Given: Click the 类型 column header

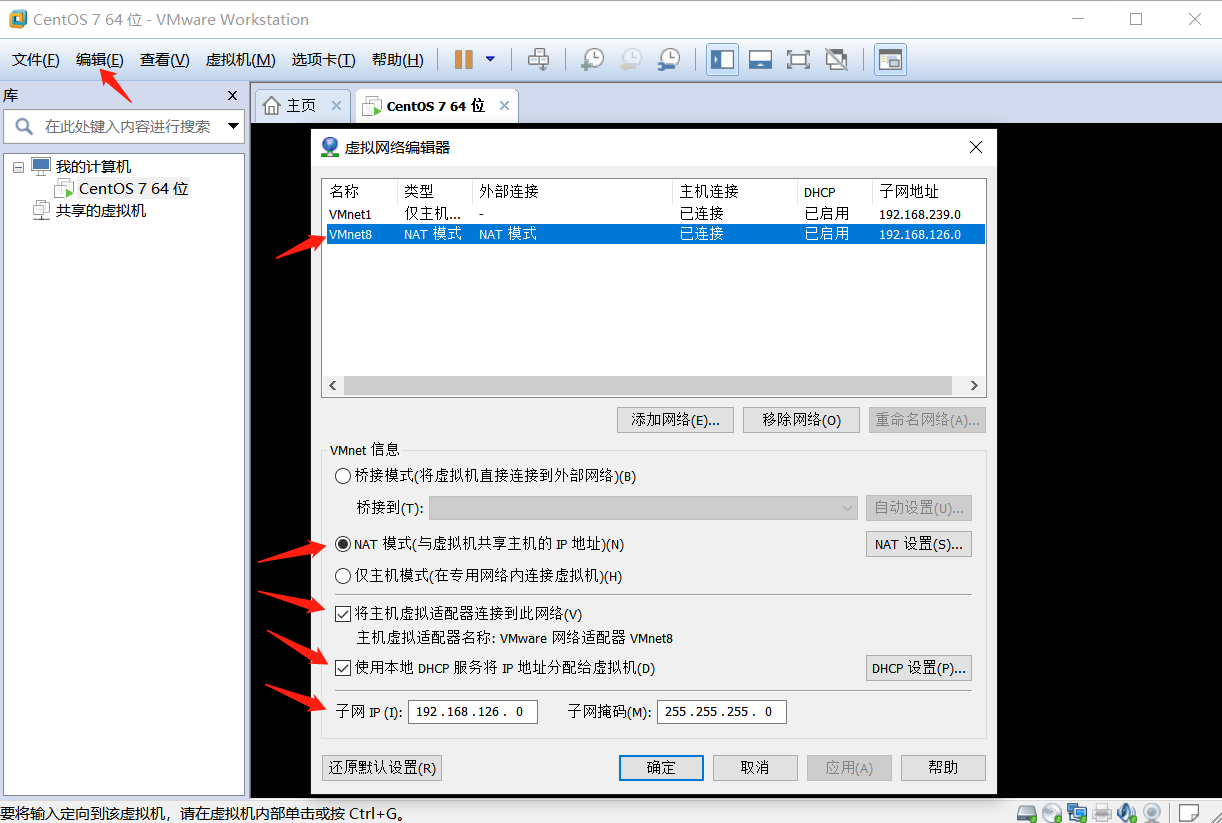Looking at the screenshot, I should tap(435, 192).
